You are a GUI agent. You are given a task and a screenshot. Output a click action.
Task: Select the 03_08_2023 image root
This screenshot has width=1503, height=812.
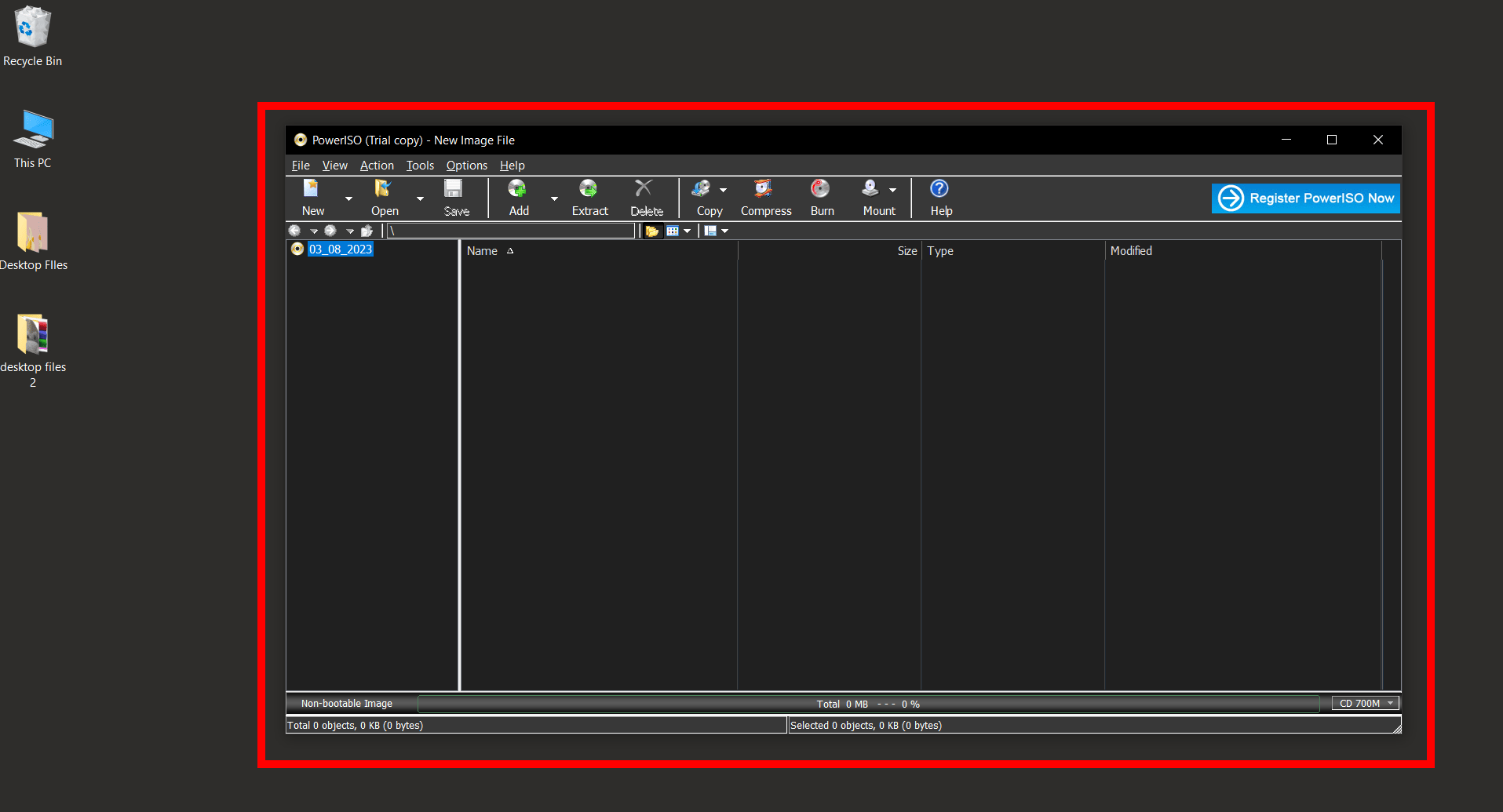coord(340,249)
